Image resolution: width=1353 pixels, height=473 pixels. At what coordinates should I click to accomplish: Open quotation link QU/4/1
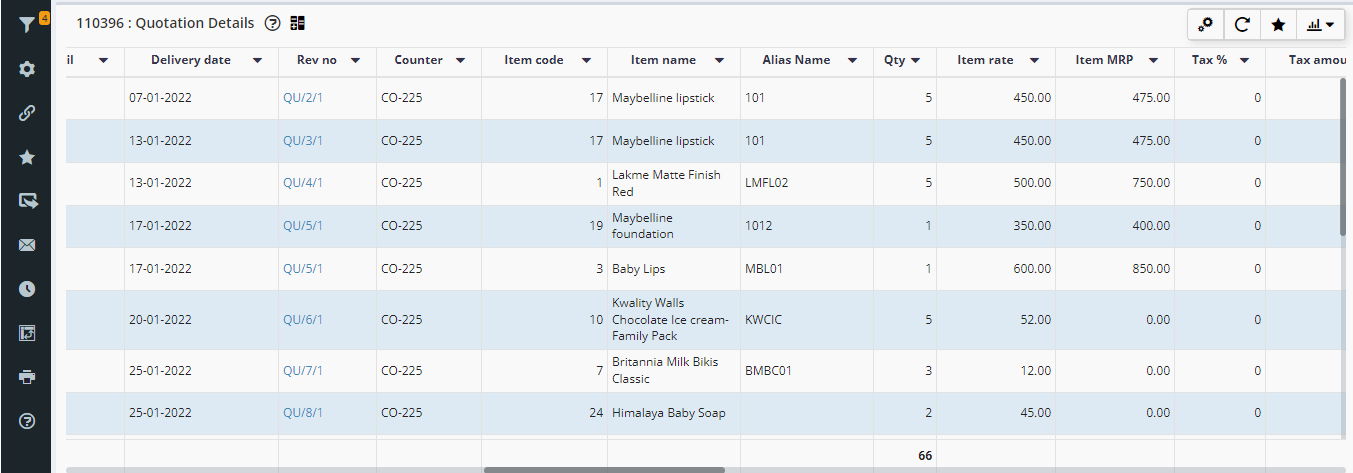pos(303,183)
